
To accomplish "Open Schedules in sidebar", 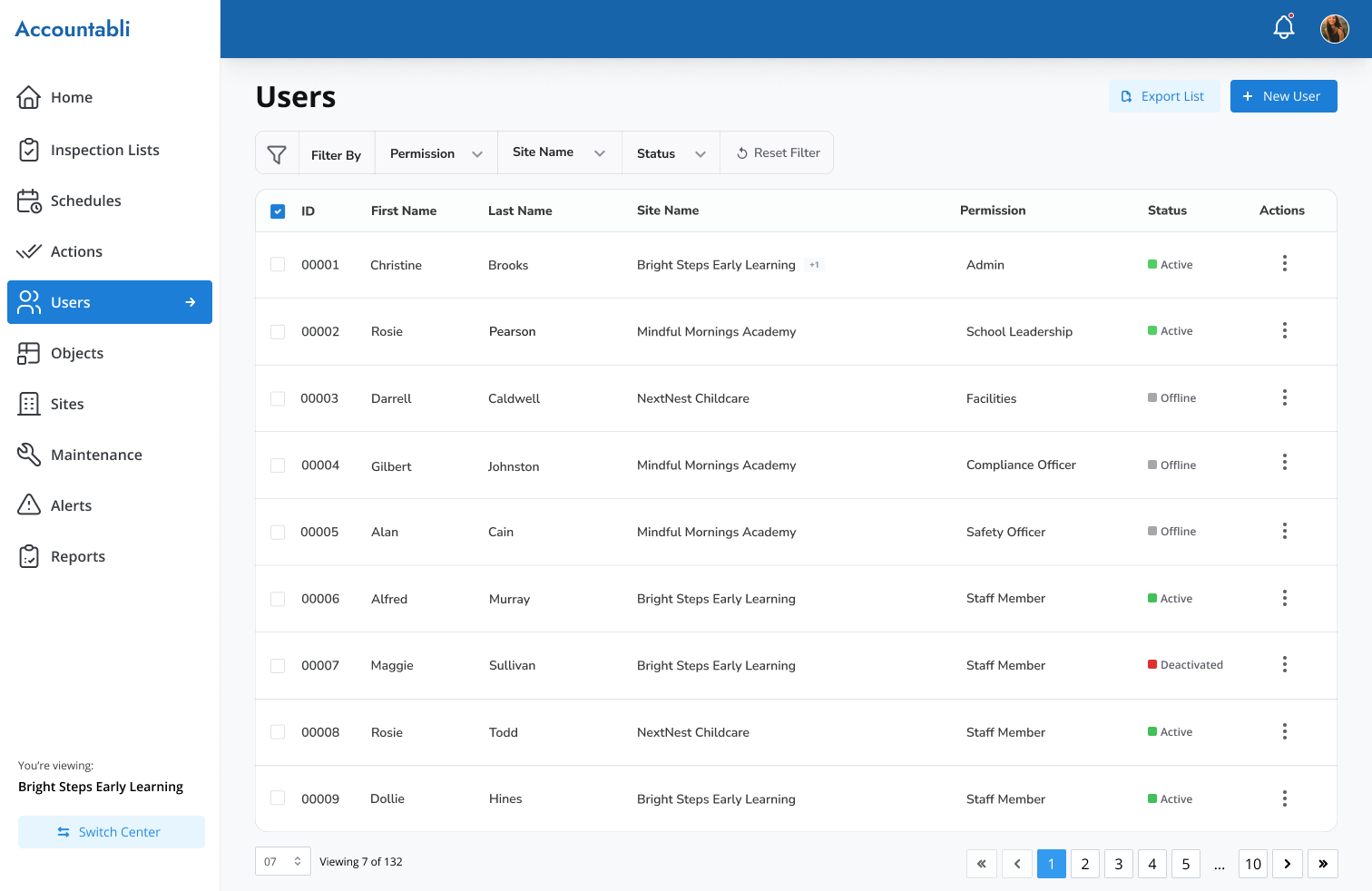I will (x=110, y=201).
